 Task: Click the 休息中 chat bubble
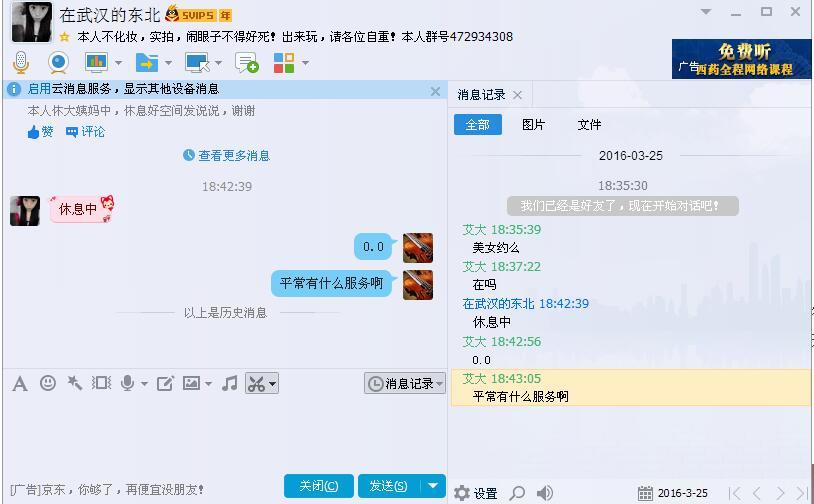[82, 209]
